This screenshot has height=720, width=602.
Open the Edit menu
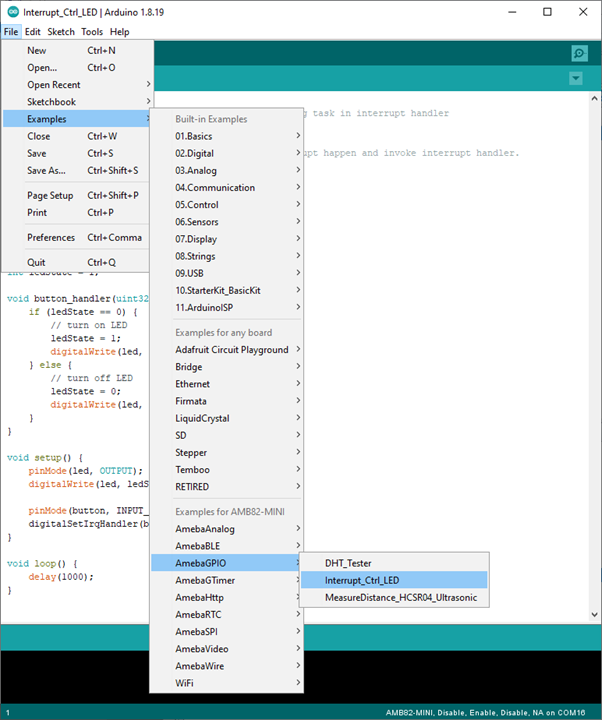[33, 32]
